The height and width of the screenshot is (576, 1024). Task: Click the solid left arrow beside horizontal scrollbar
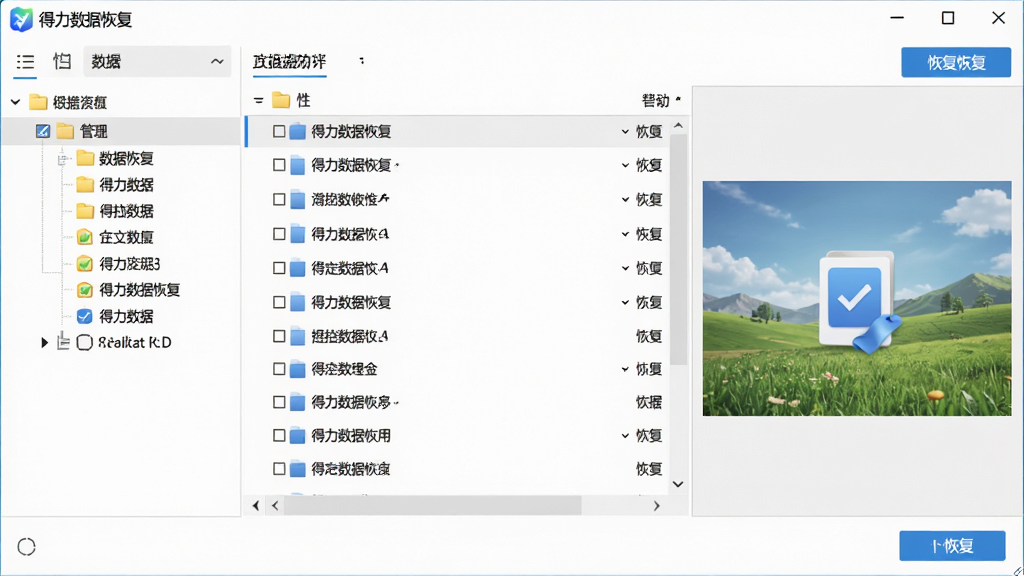256,505
